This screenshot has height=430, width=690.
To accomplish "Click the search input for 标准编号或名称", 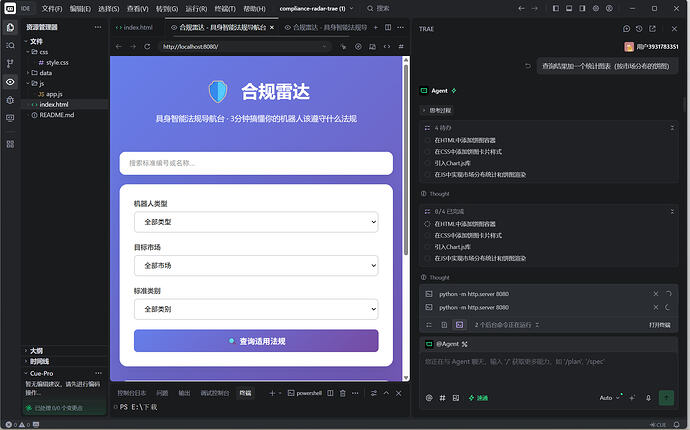I will [x=256, y=163].
